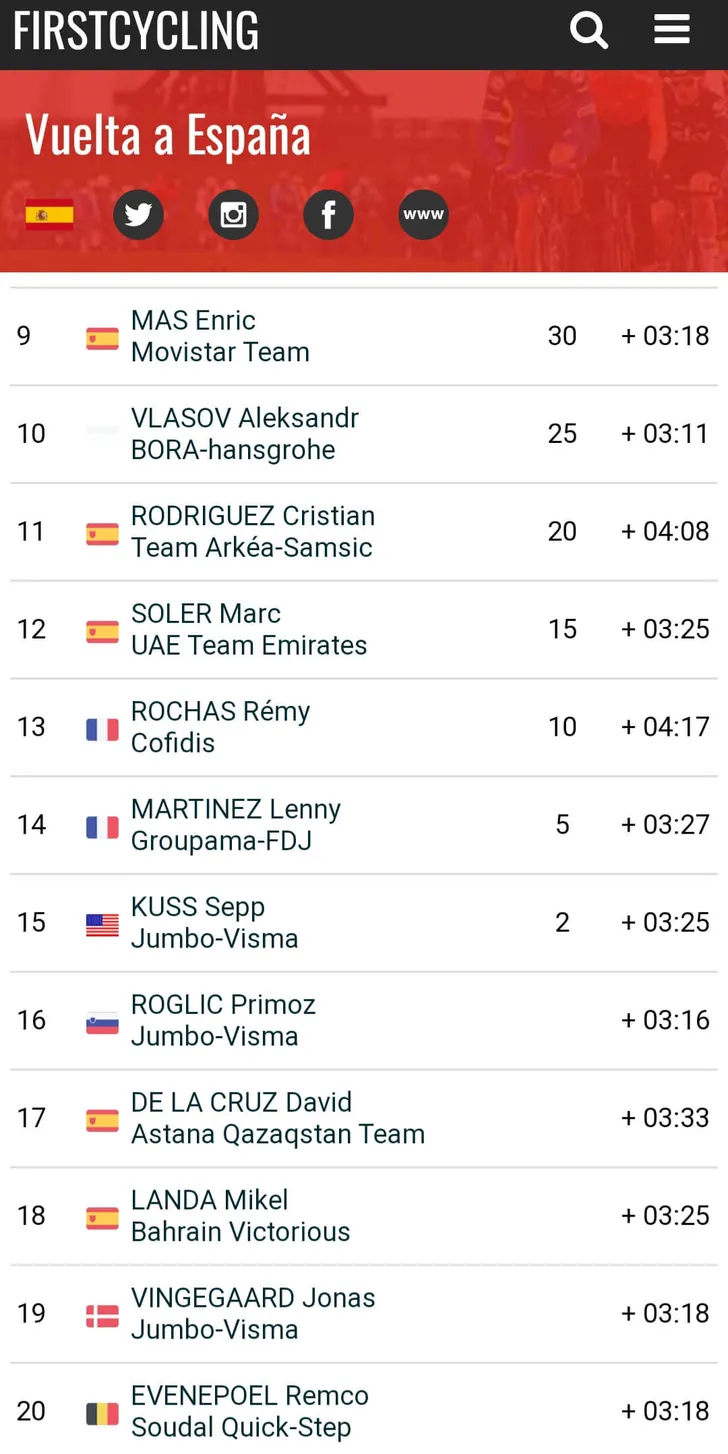Open the Vuelta's Facebook page
The image size is (728, 1454).
328,215
